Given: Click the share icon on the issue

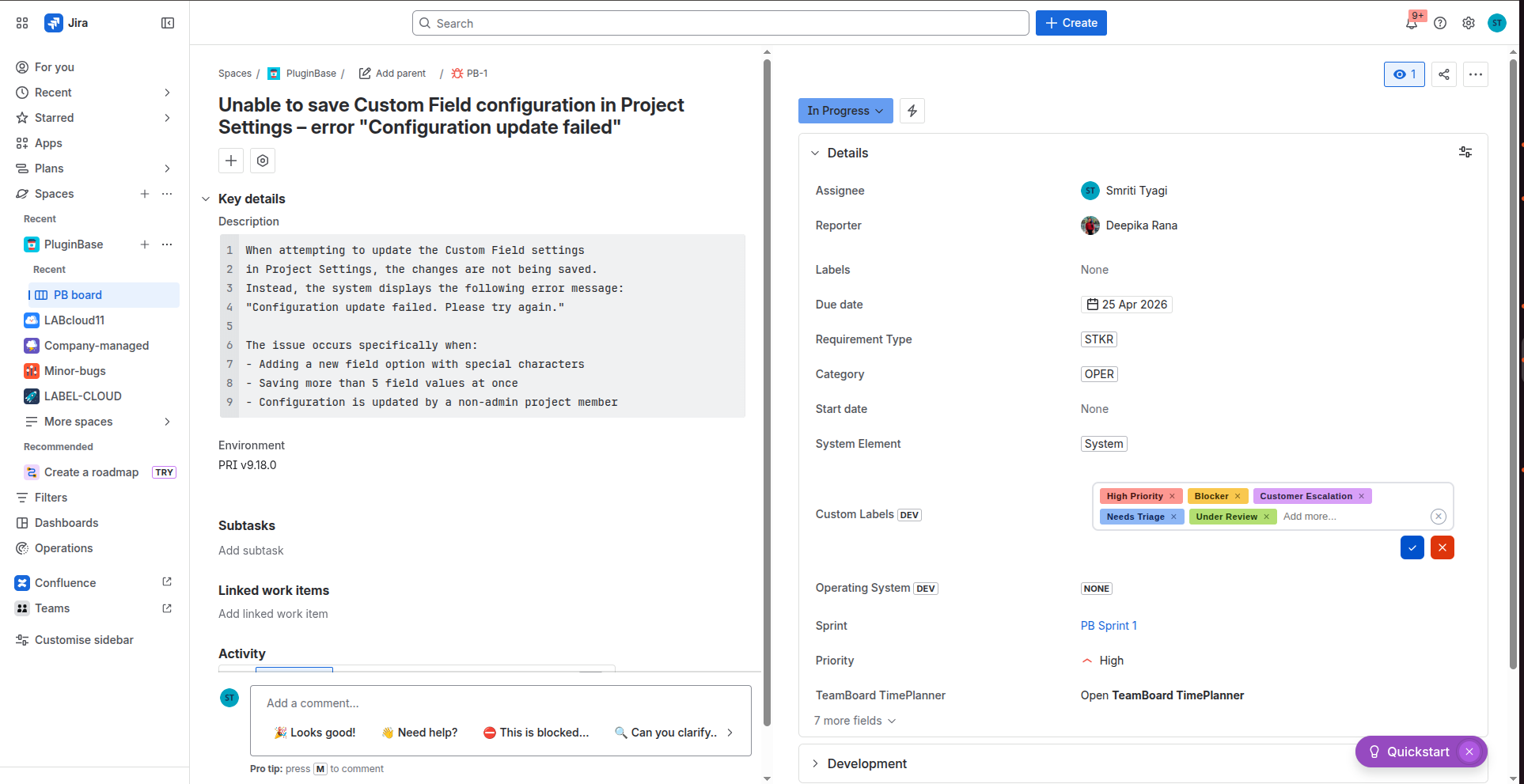Looking at the screenshot, I should 1444,74.
